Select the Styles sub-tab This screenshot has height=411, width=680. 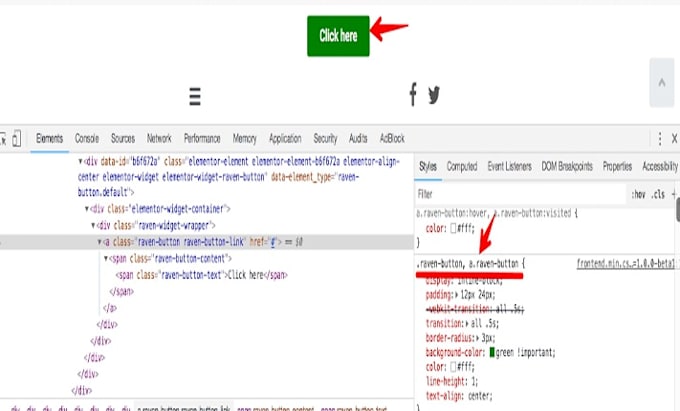[428, 166]
